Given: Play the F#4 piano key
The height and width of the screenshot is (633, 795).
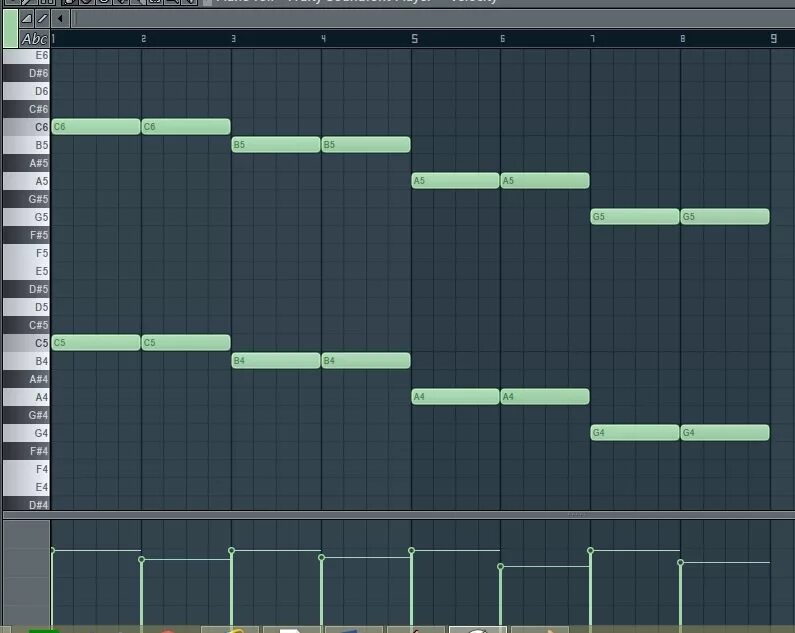Looking at the screenshot, I should click(26, 451).
